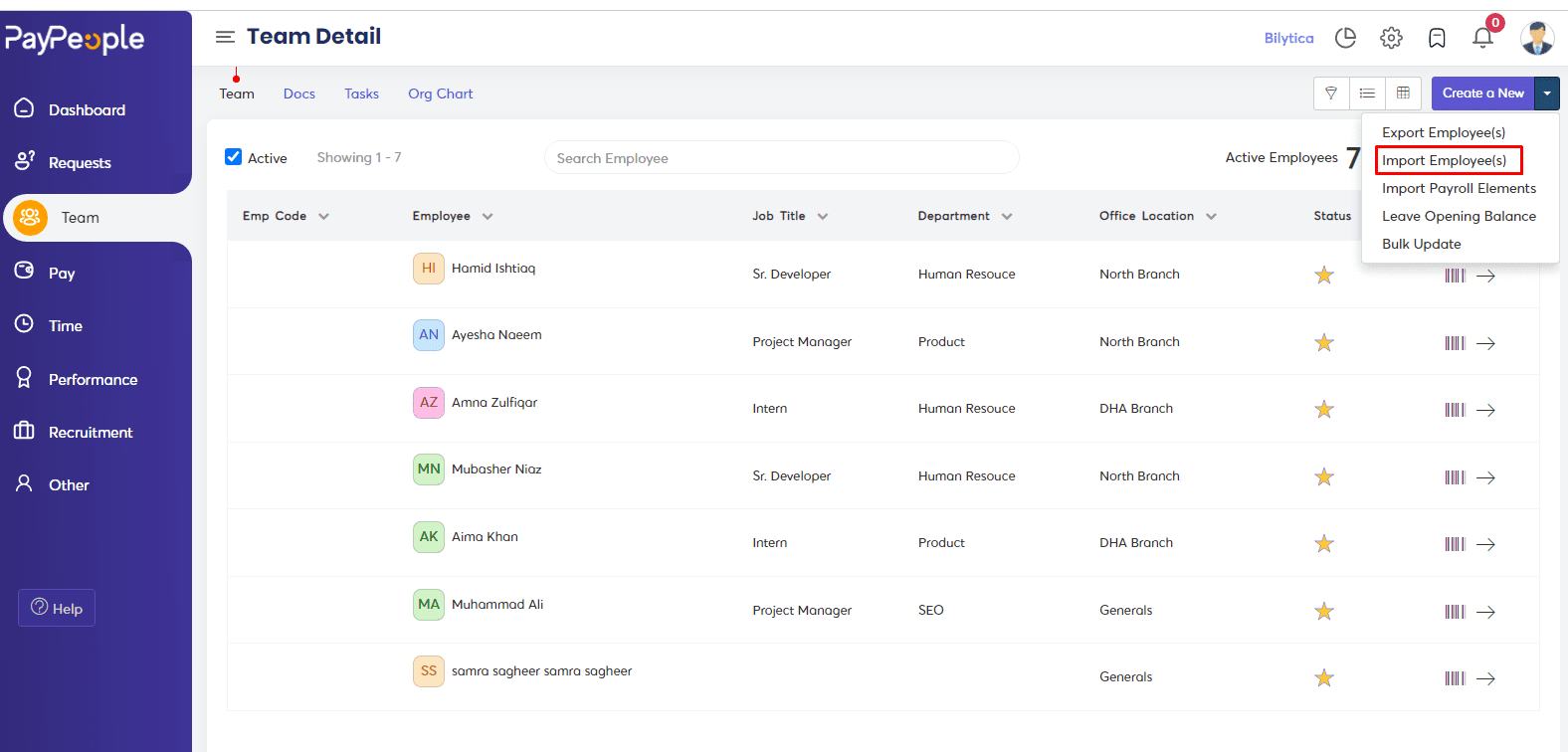Viewport: 1568px width, 752px height.
Task: Open the user profile avatar
Action: point(1537,38)
